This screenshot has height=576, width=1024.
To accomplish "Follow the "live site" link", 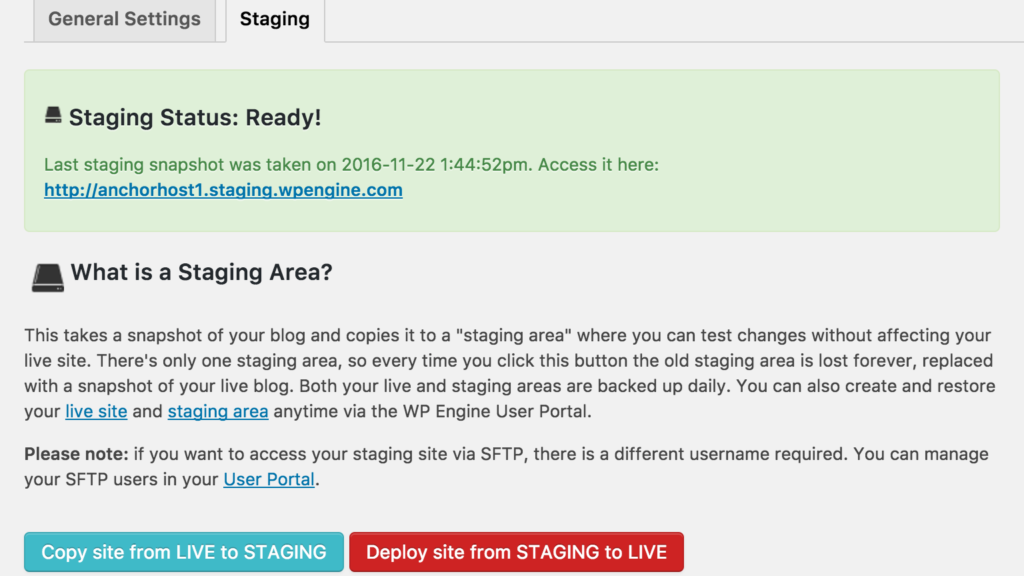I will (96, 411).
